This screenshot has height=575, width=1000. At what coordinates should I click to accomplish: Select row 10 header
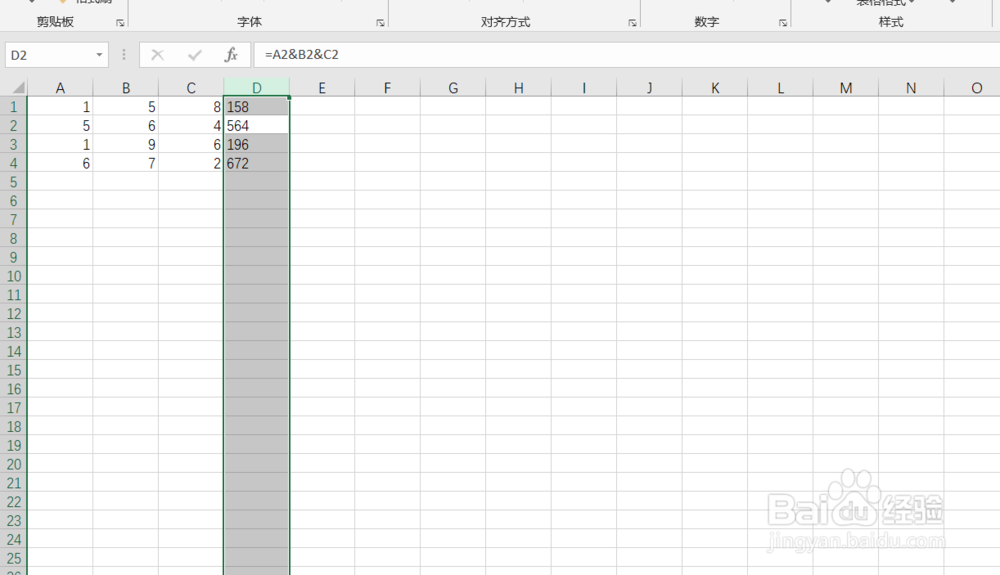coord(13,276)
